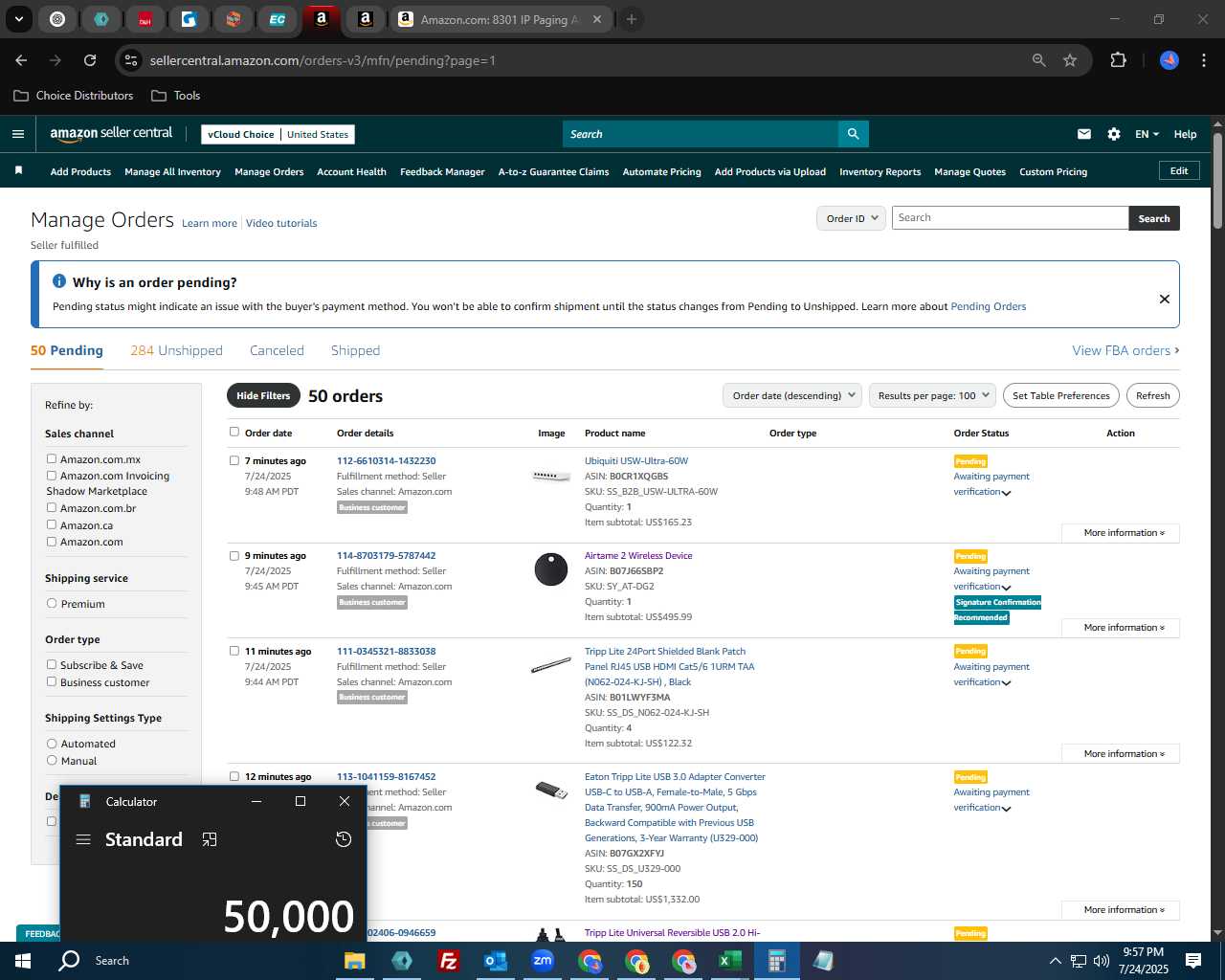This screenshot has width=1225, height=980.
Task: Toggle Calculator keep-on-top icon
Action: (x=210, y=839)
